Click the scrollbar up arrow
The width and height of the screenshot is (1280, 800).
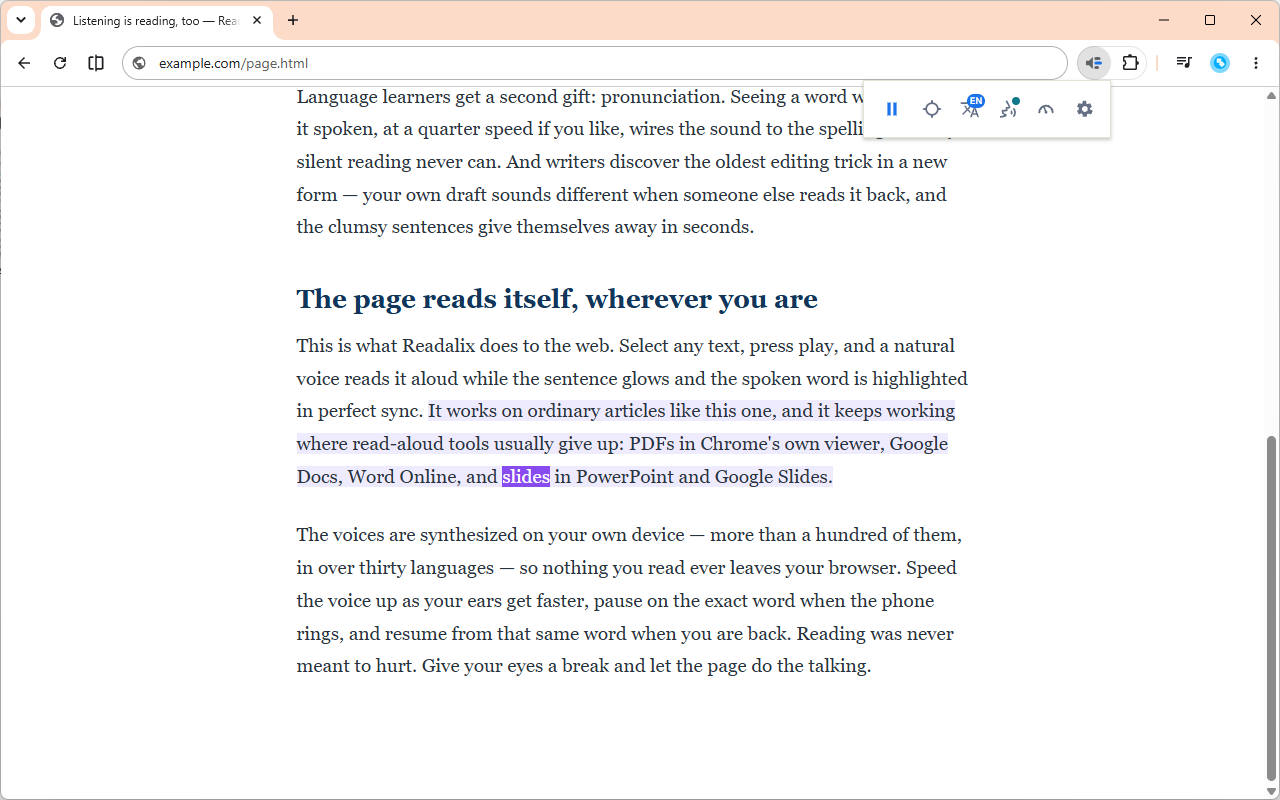[x=1272, y=96]
